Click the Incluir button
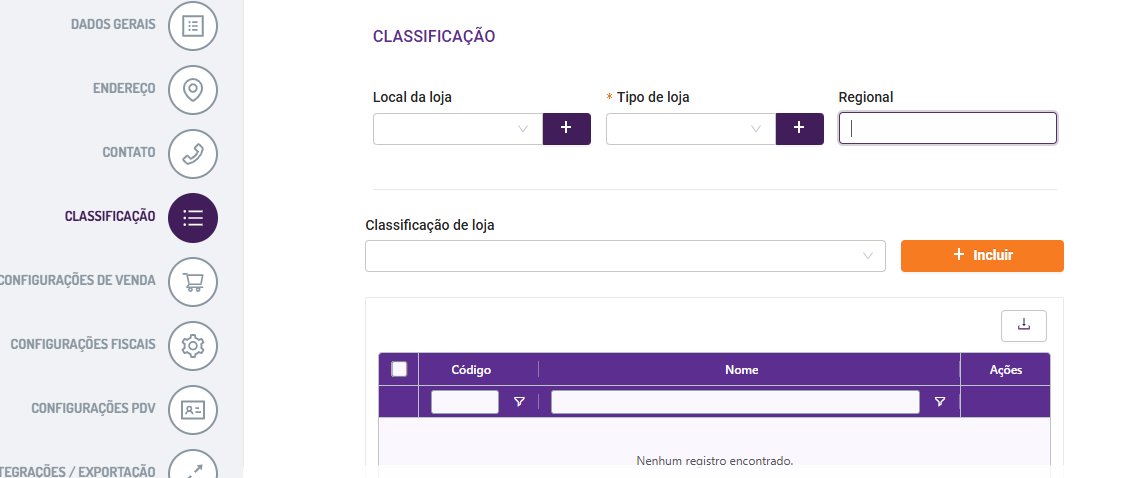Screen dimensions: 1134x478 click(982, 255)
